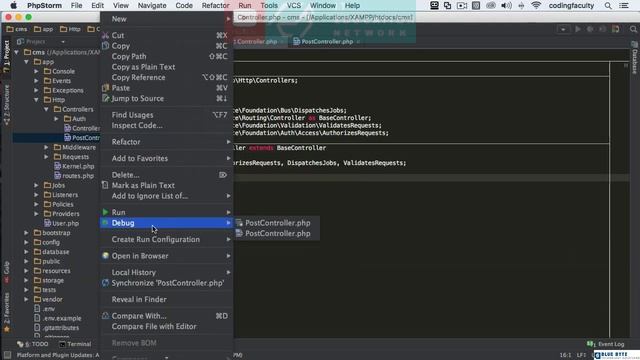This screenshot has height=360, width=640.
Task: Click the Paste clipboard icon
Action: point(105,88)
